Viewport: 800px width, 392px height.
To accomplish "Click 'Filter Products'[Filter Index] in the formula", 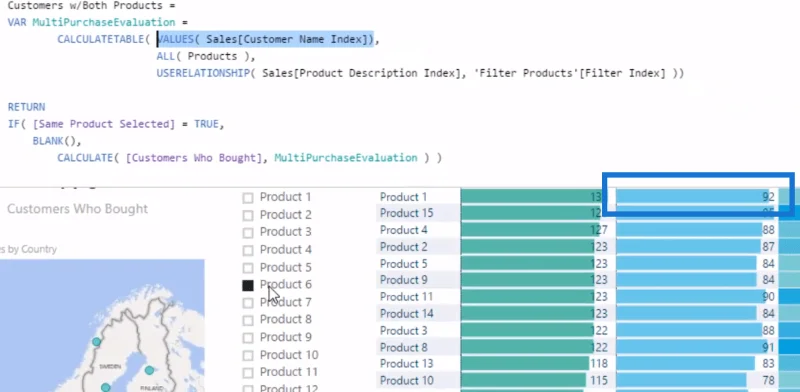I will [570, 73].
